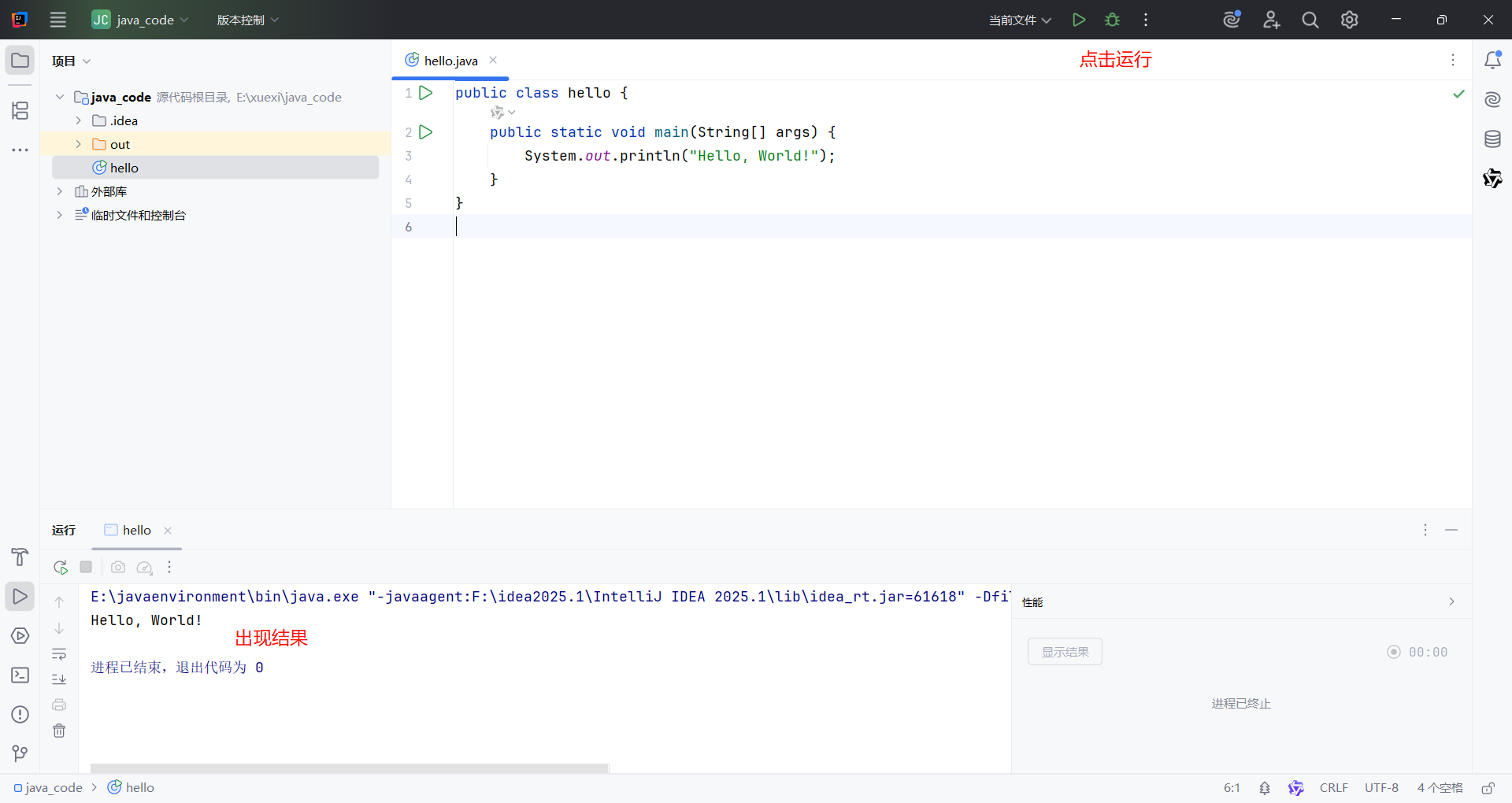Screen dimensions: 1512x803
Task: Open the 当前文件 run configuration dropdown
Action: 1020,20
